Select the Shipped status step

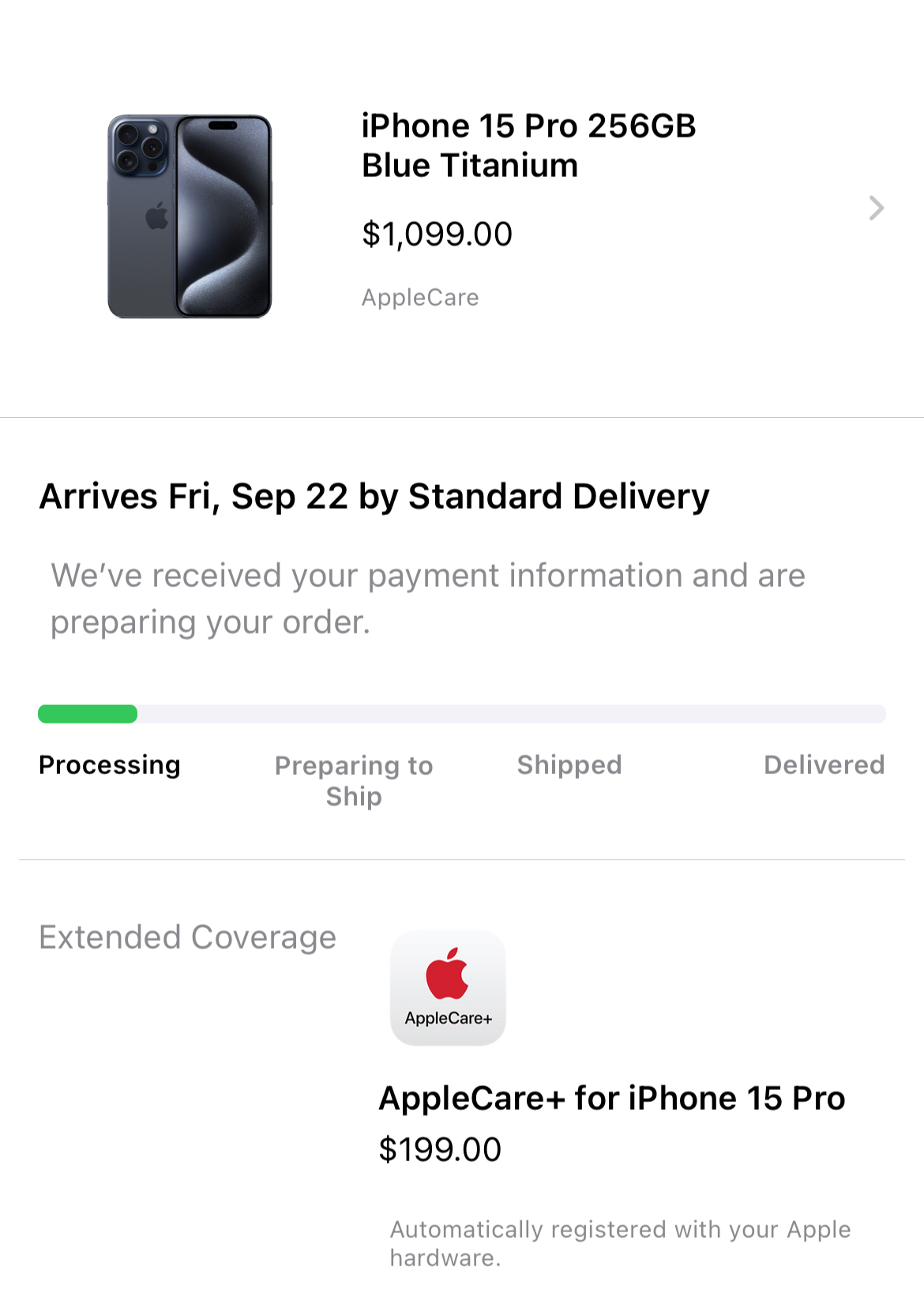569,765
